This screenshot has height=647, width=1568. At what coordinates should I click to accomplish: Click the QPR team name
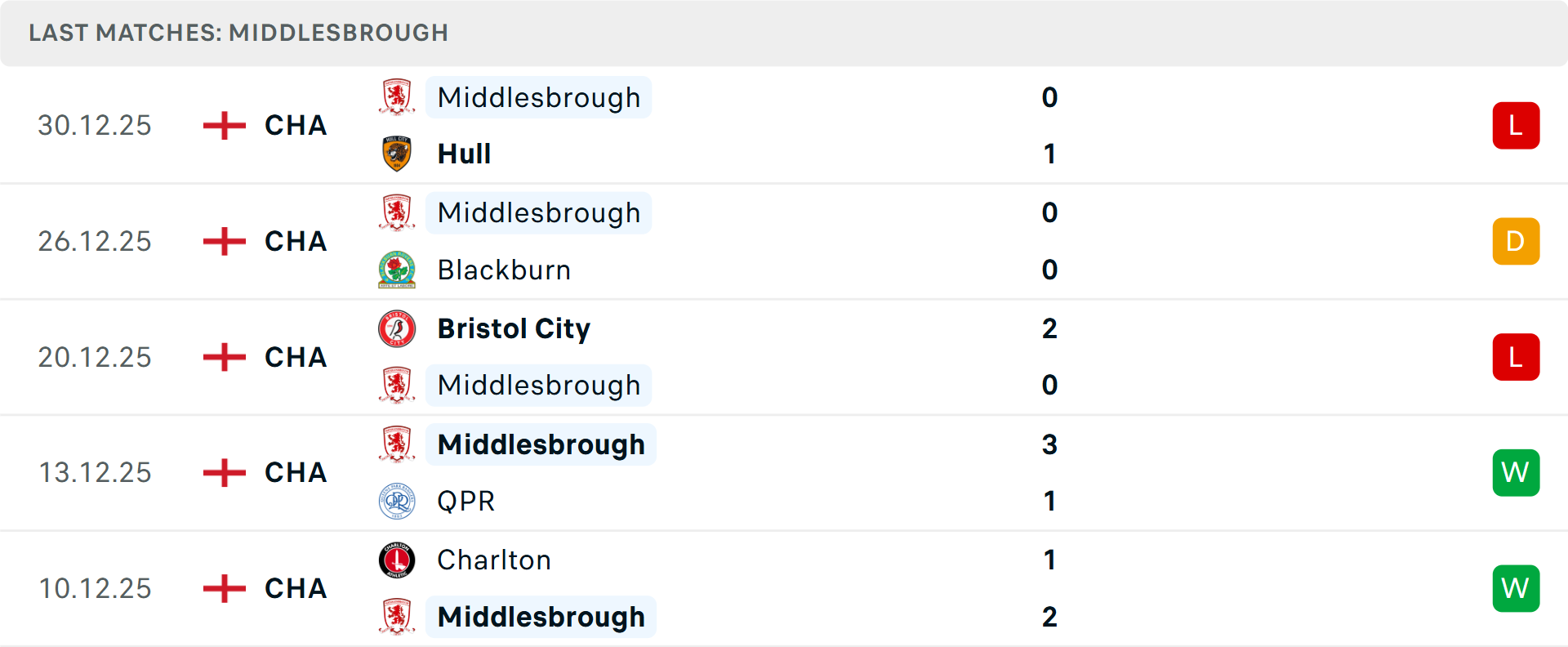tap(466, 501)
